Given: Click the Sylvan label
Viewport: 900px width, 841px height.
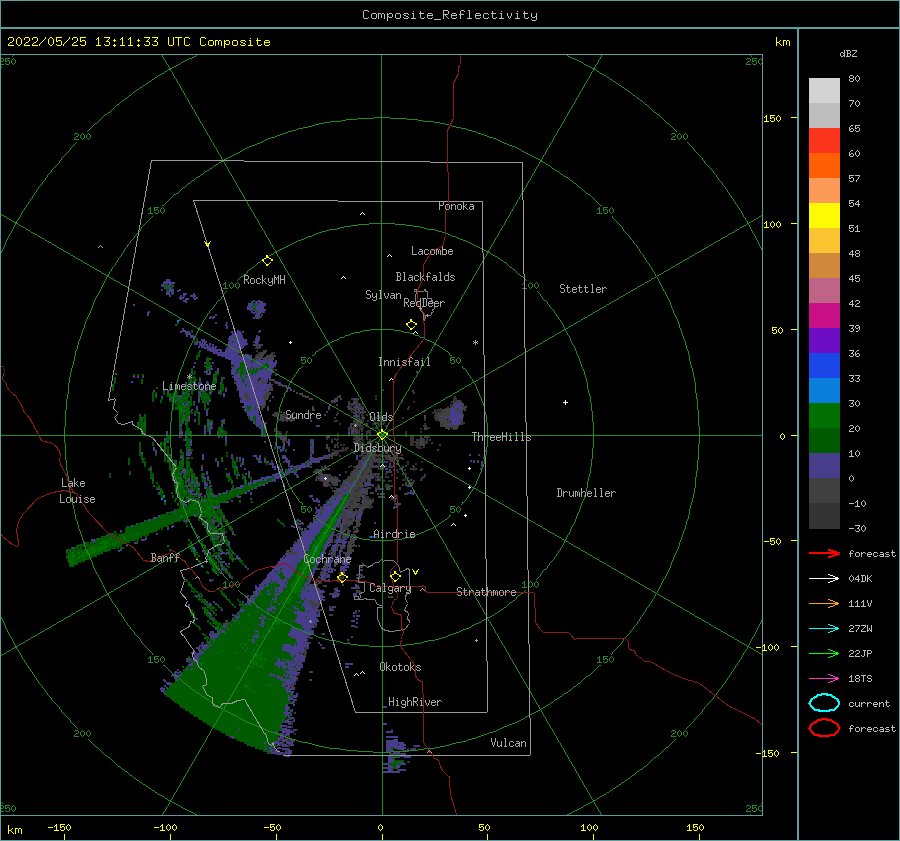Looking at the screenshot, I should pos(383,295).
